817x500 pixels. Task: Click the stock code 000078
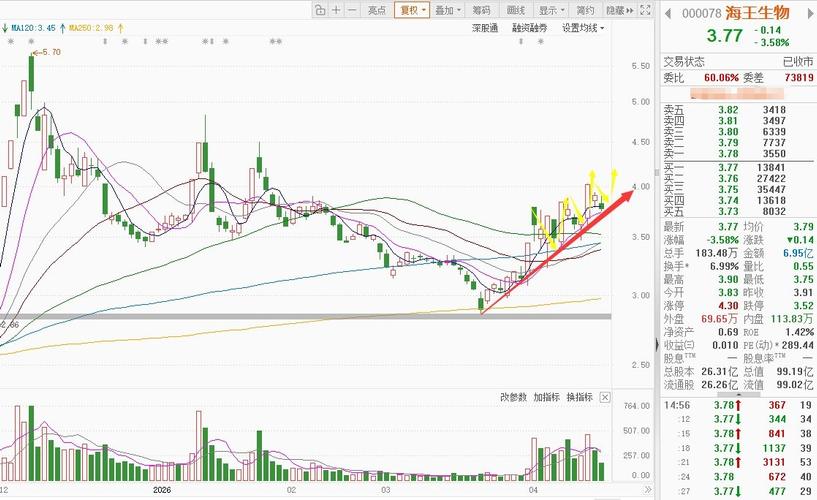[701, 14]
